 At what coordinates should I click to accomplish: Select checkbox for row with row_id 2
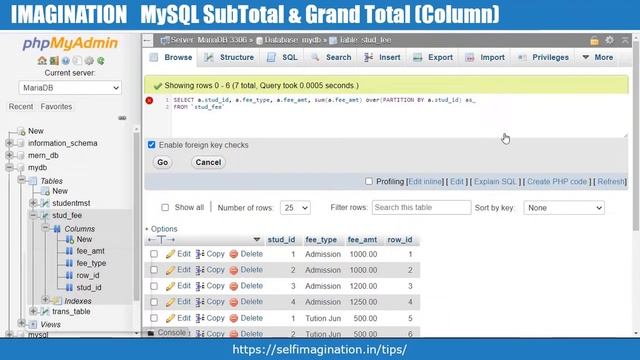[x=154, y=270]
